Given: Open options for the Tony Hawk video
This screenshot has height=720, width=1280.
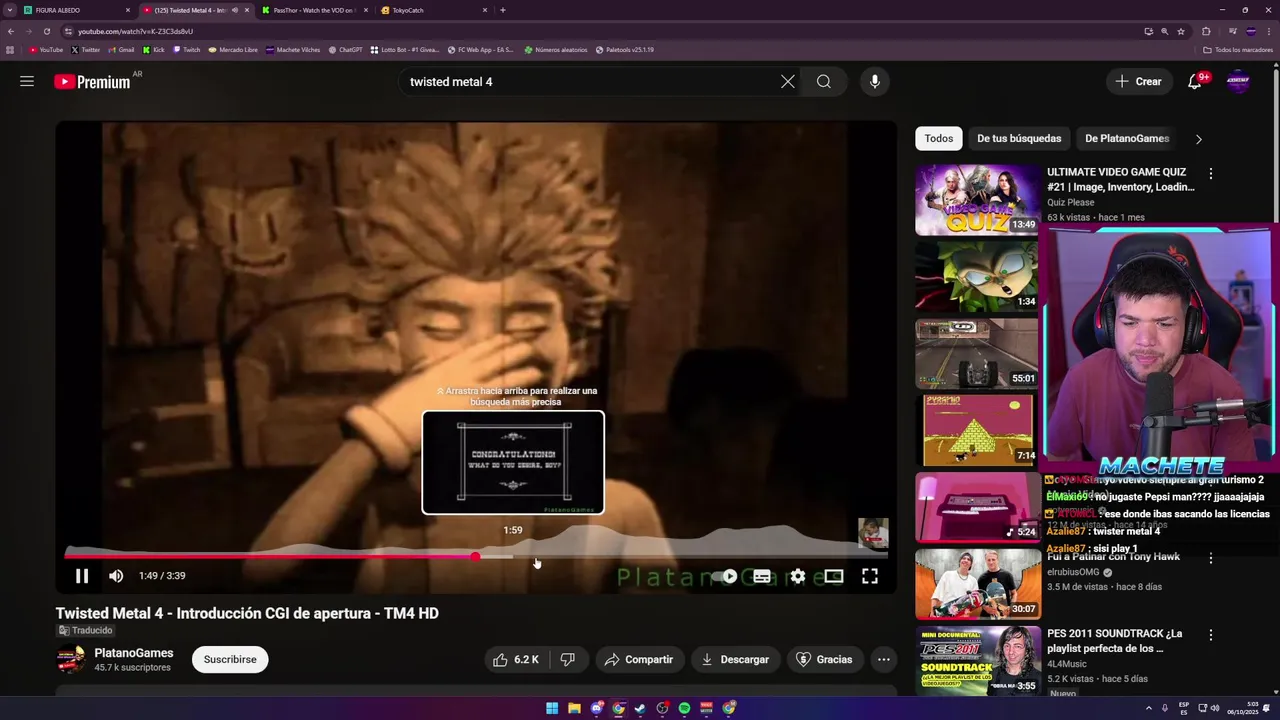Looking at the screenshot, I should click(x=1211, y=559).
